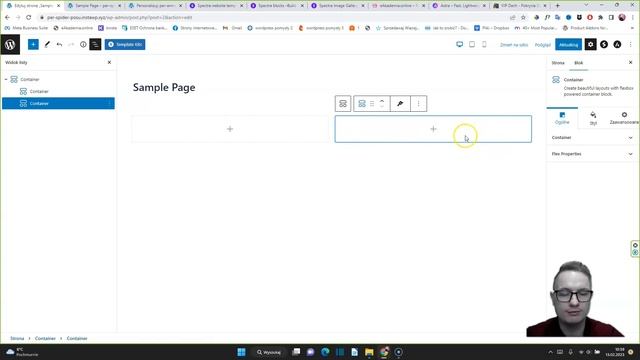The width and height of the screenshot is (640, 360).
Task: Click the pin/presets toolbar icon
Action: pyautogui.click(x=400, y=104)
